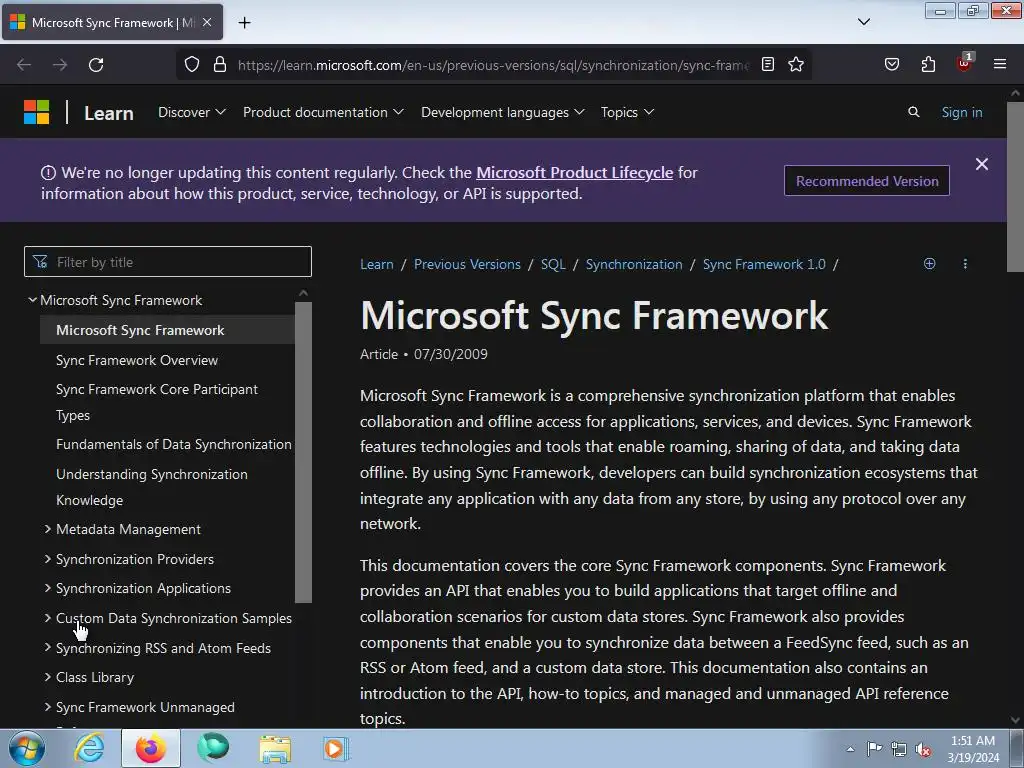This screenshot has height=768, width=1024.
Task: Click the Synchronization breadcrumb
Action: coord(634,264)
